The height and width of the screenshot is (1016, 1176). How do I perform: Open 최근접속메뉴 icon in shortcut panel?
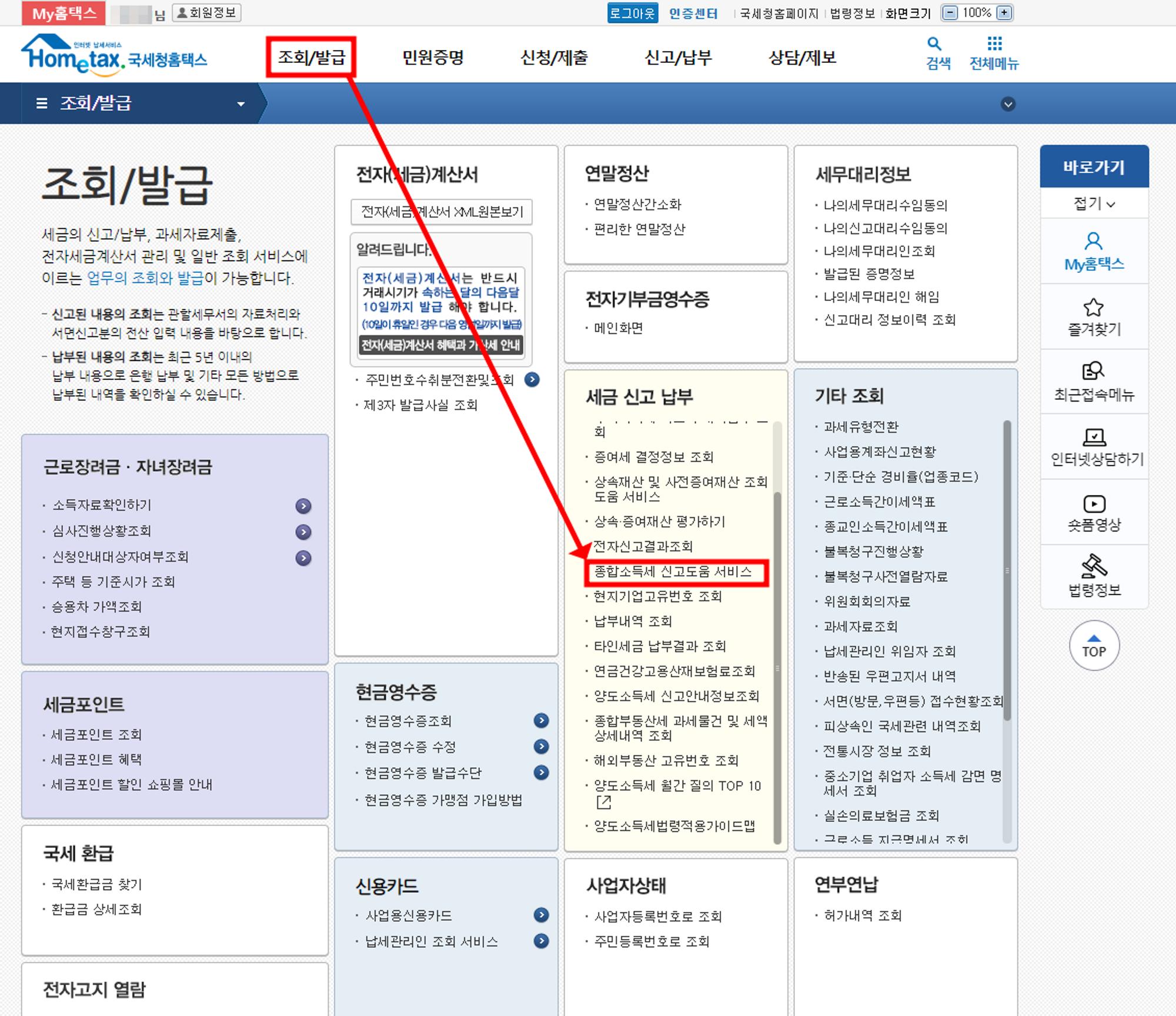pos(1093,371)
